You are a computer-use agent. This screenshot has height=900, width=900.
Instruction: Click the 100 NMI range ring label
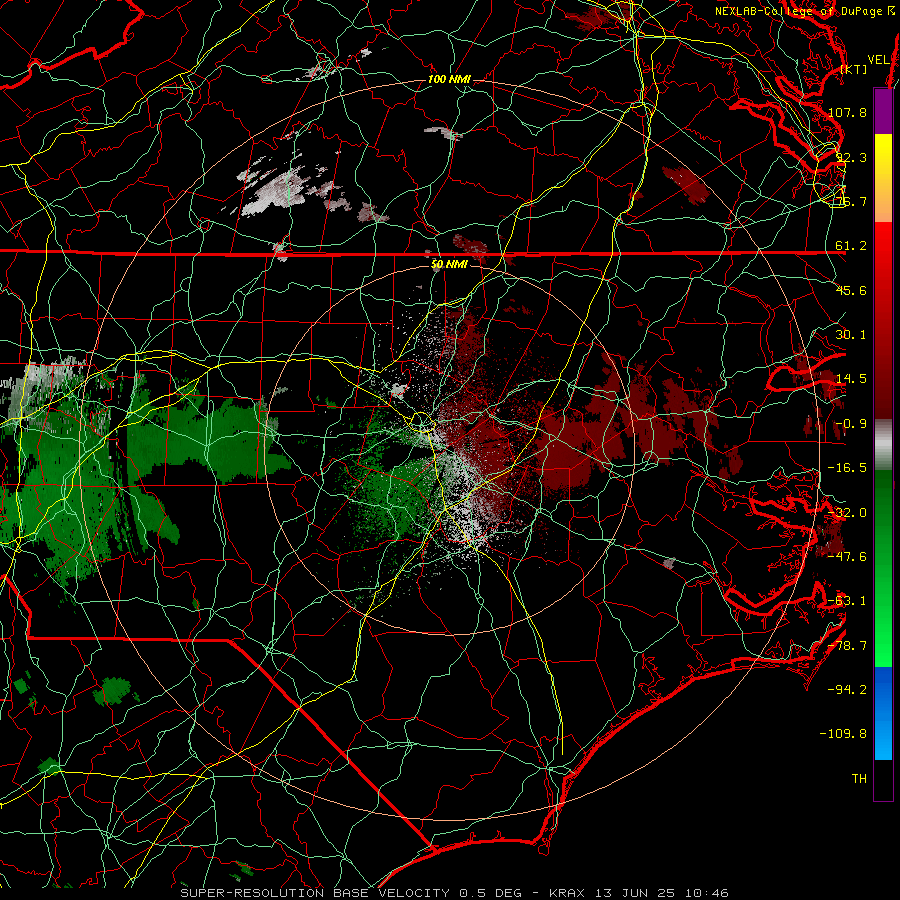point(449,79)
